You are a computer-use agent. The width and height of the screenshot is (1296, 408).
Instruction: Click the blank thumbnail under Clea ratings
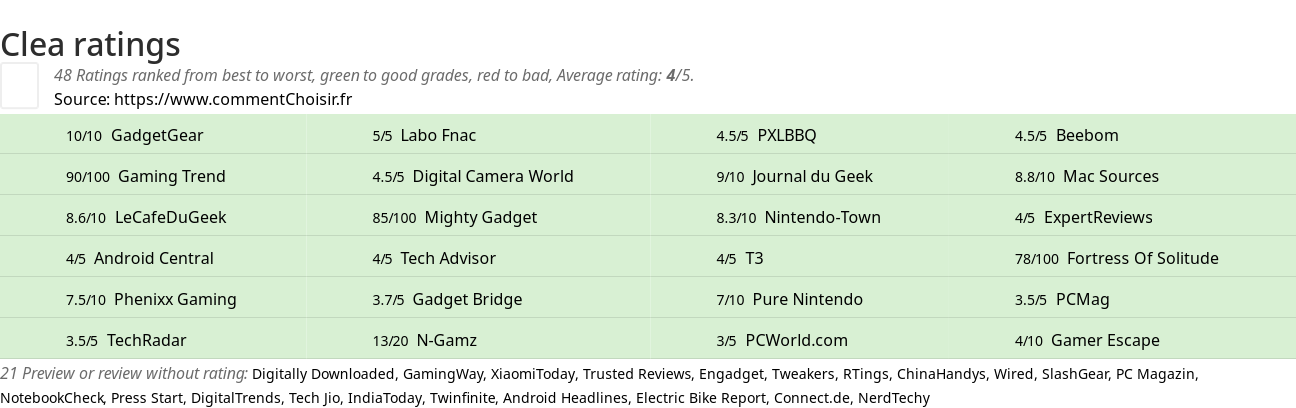(x=19, y=85)
